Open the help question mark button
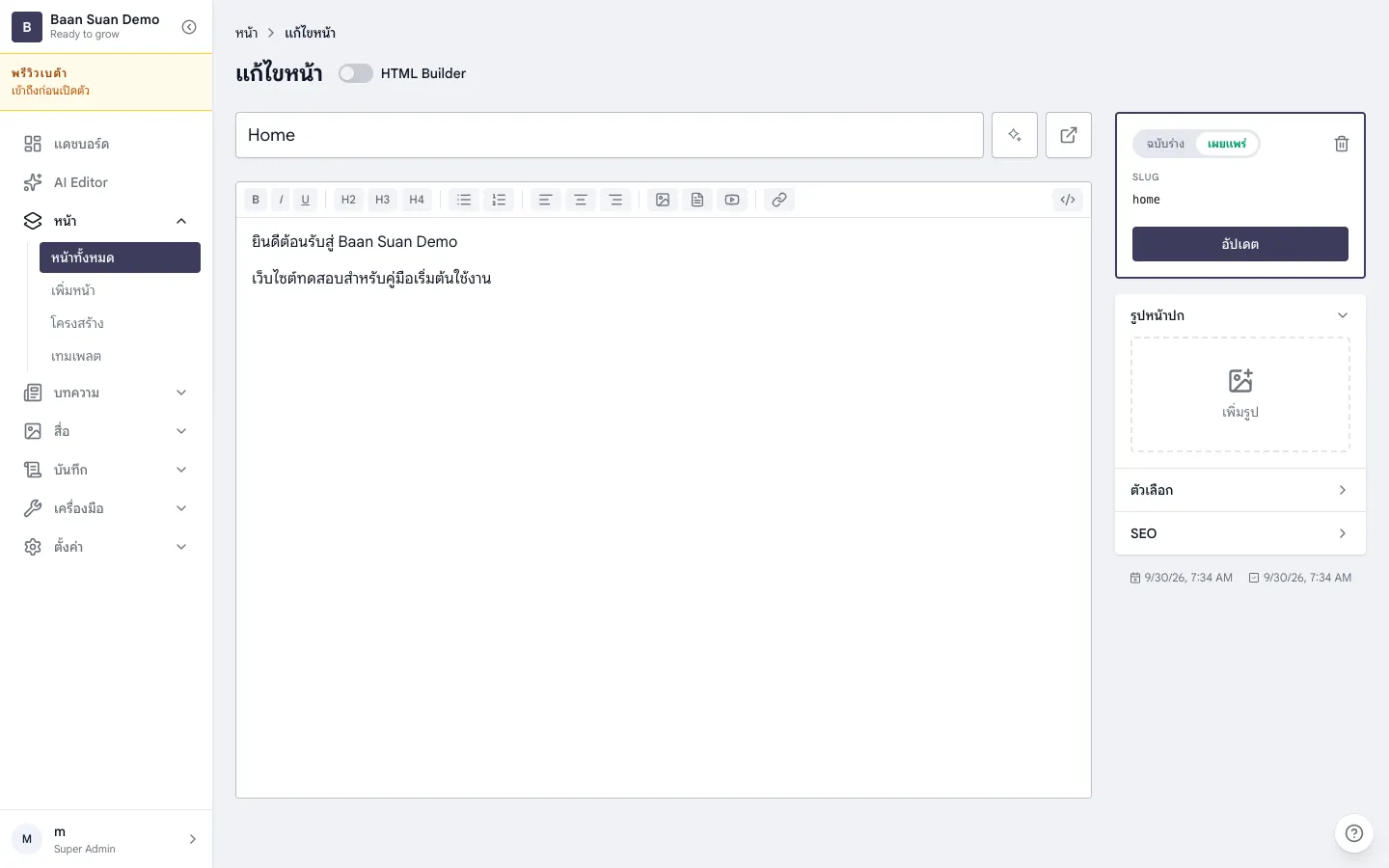This screenshot has width=1389, height=868. [x=1354, y=833]
